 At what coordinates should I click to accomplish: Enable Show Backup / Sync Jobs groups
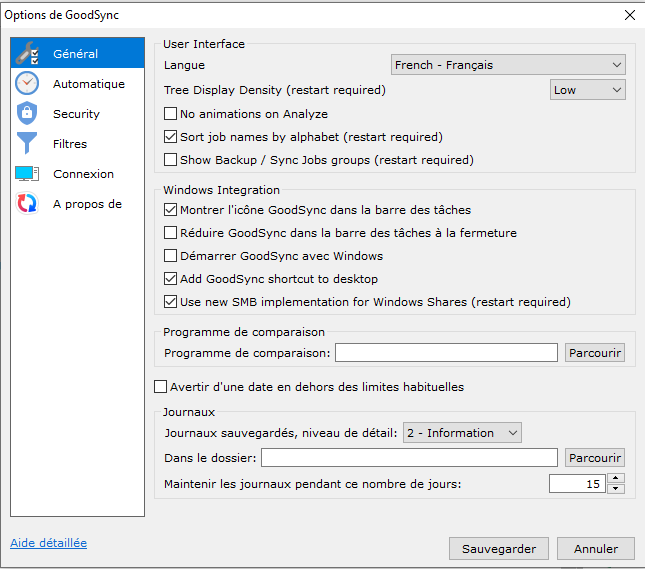click(170, 160)
